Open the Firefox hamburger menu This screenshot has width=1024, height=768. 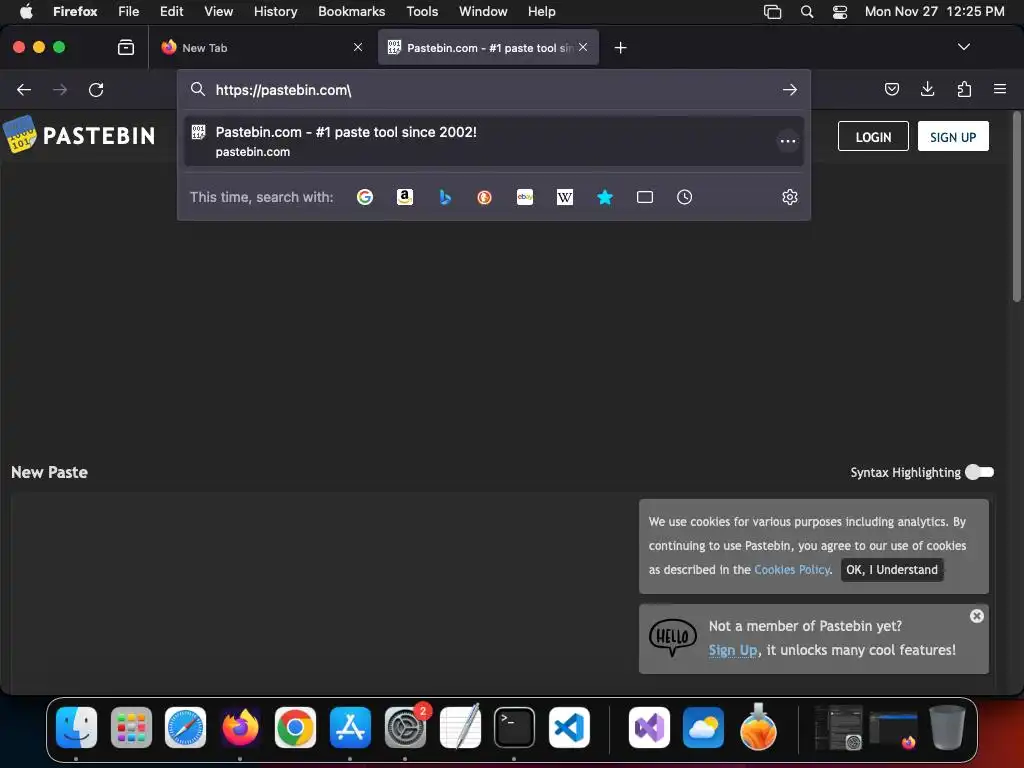[999, 89]
